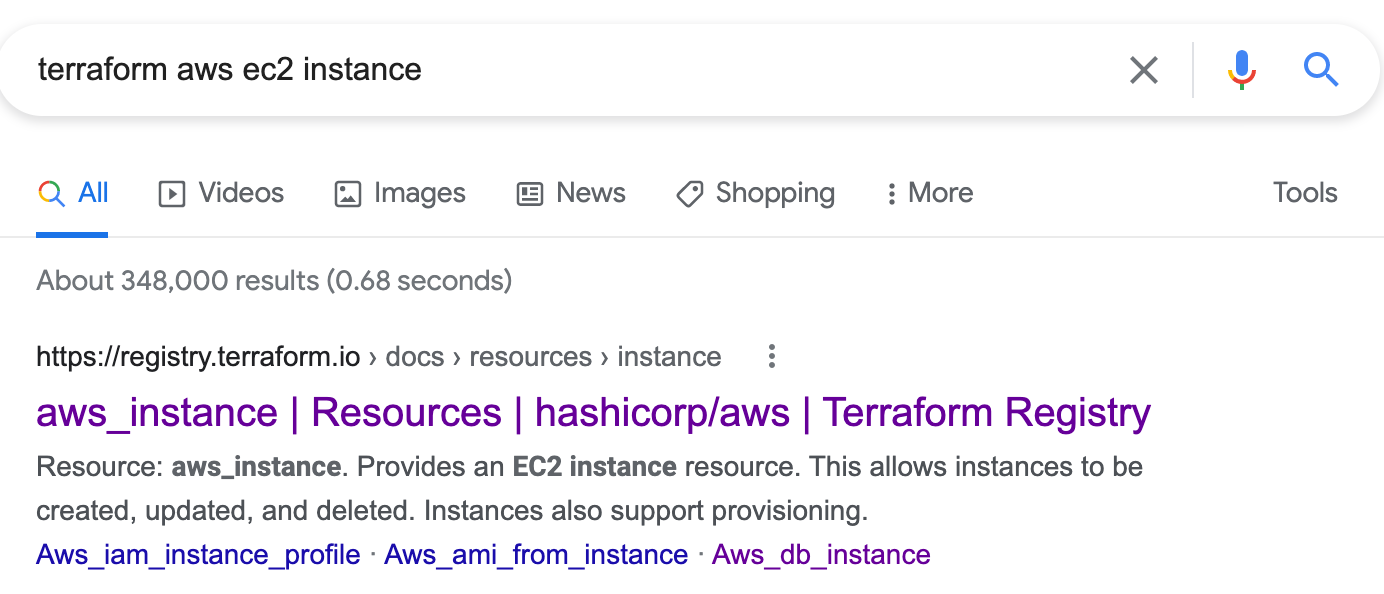Open the three-dot options beside result URL
Screen dimensions: 1384x594
771,357
